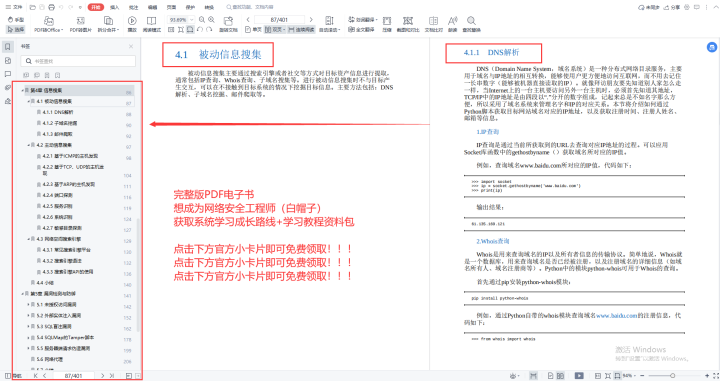The width and height of the screenshot is (720, 381).
Task: Open the thumbnail panel icon in left sidebar
Action: (x=7, y=61)
